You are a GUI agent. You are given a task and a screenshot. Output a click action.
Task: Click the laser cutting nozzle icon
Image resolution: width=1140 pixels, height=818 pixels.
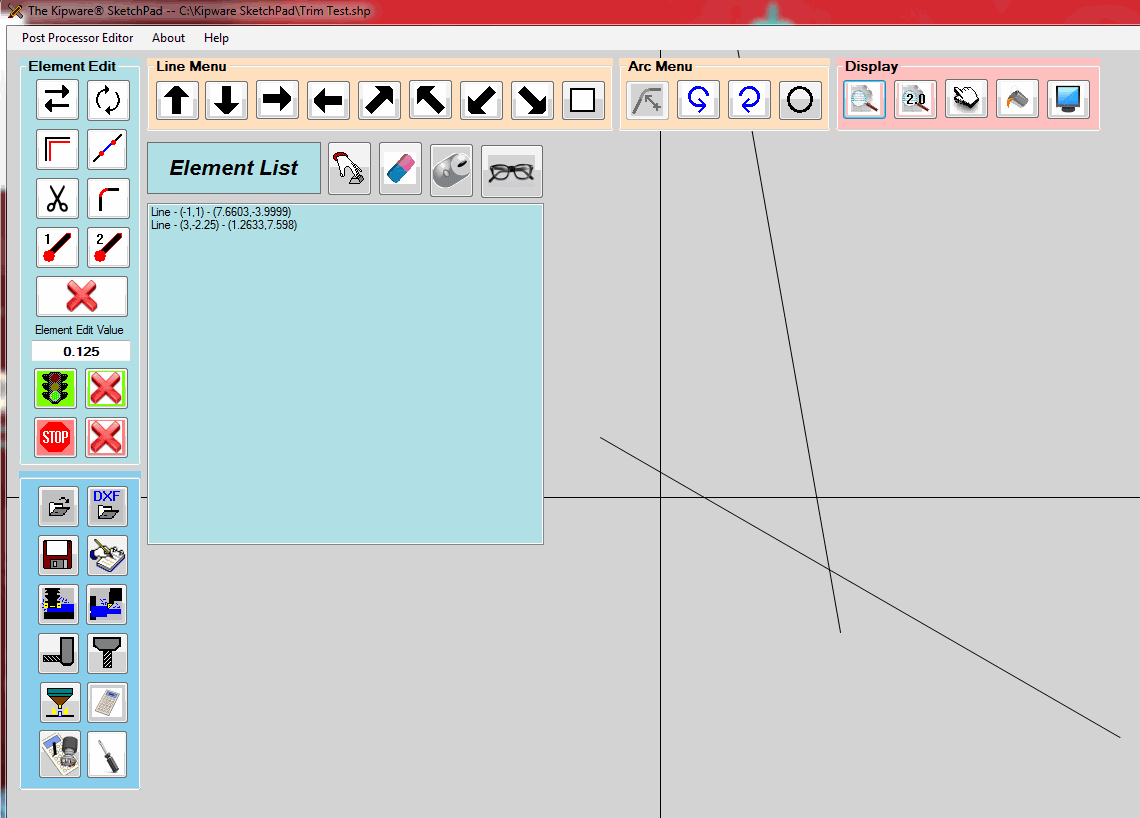(x=60, y=702)
